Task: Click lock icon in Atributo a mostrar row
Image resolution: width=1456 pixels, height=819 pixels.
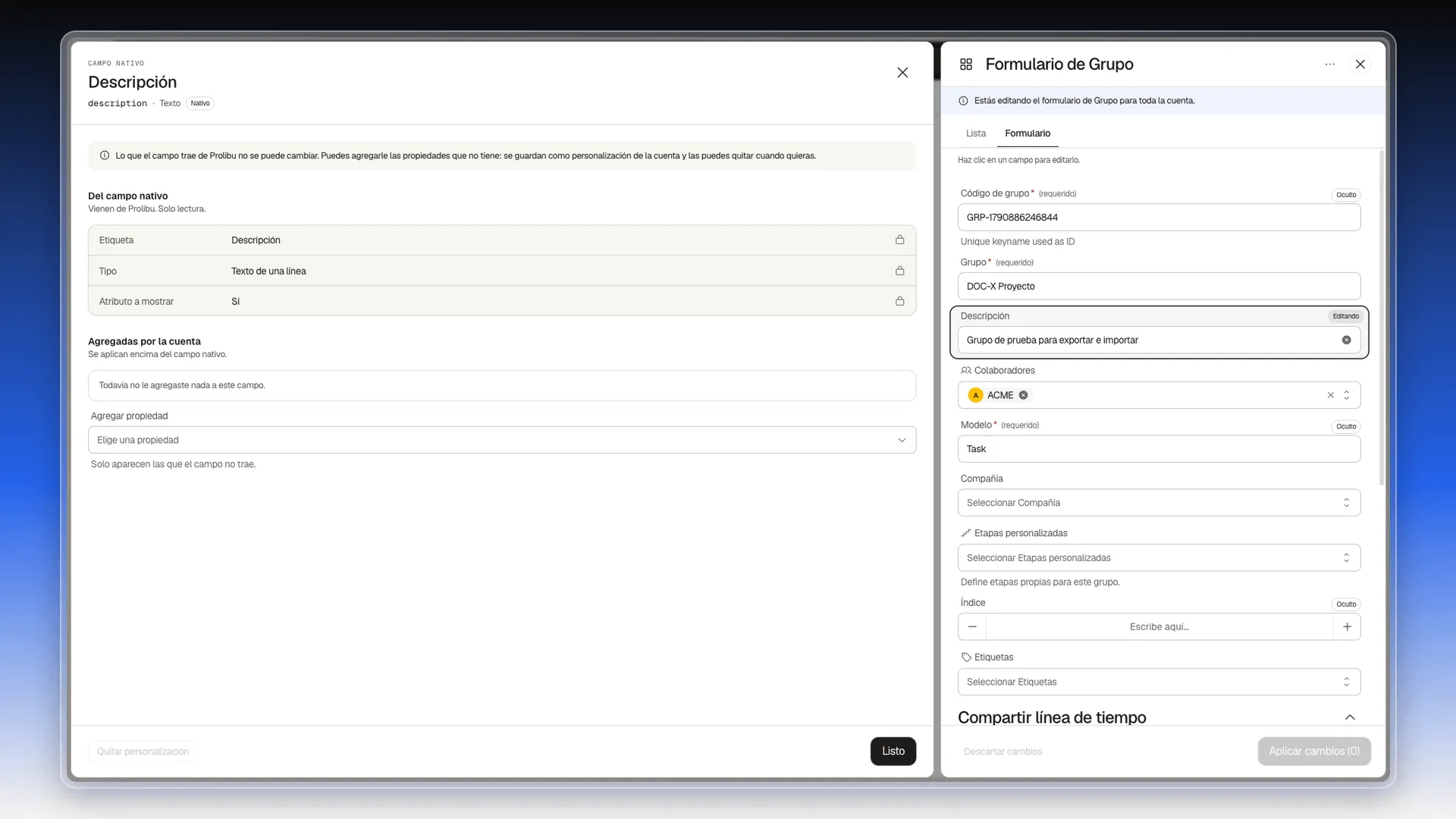Action: (x=899, y=301)
